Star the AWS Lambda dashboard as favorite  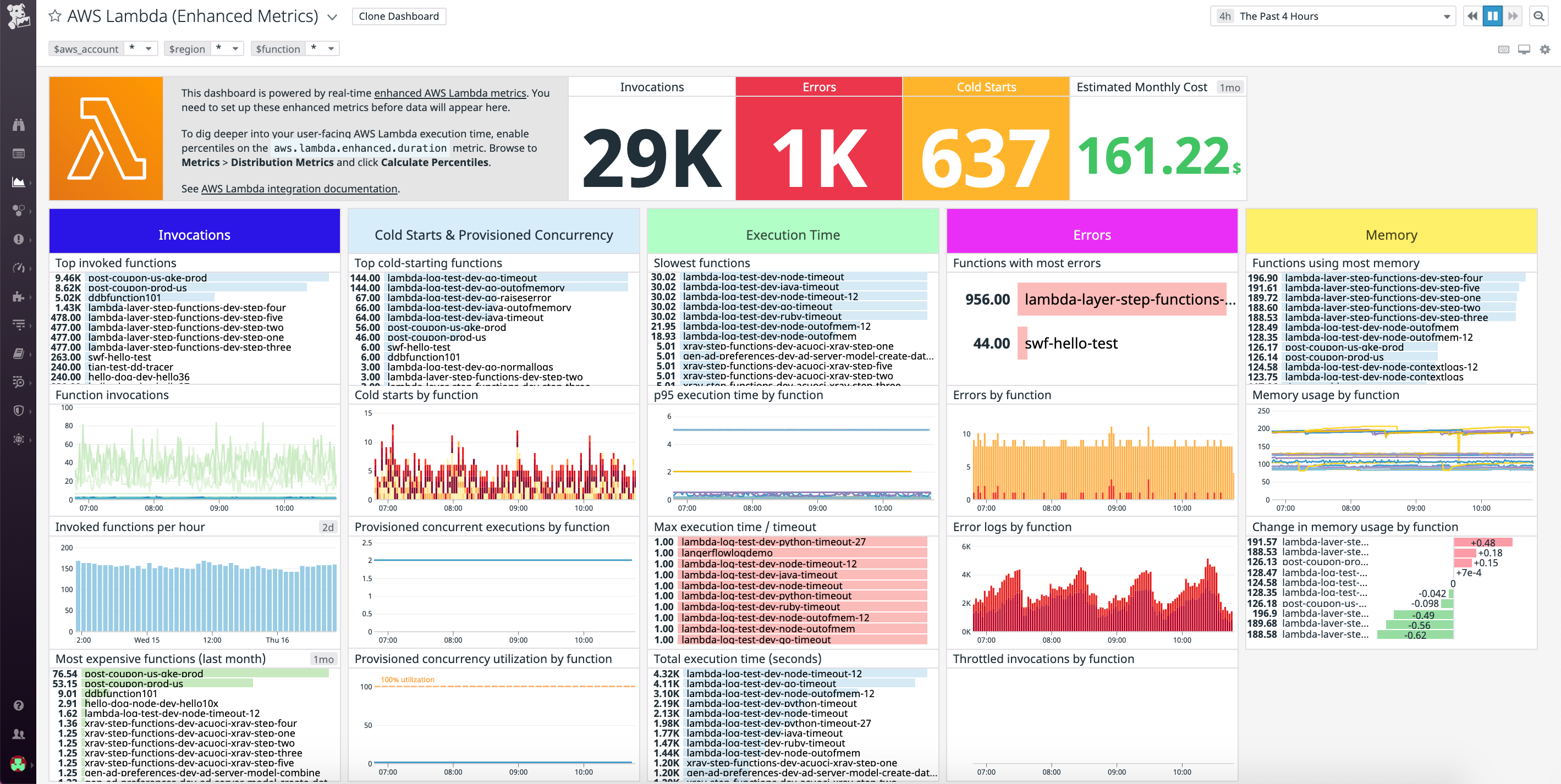55,16
